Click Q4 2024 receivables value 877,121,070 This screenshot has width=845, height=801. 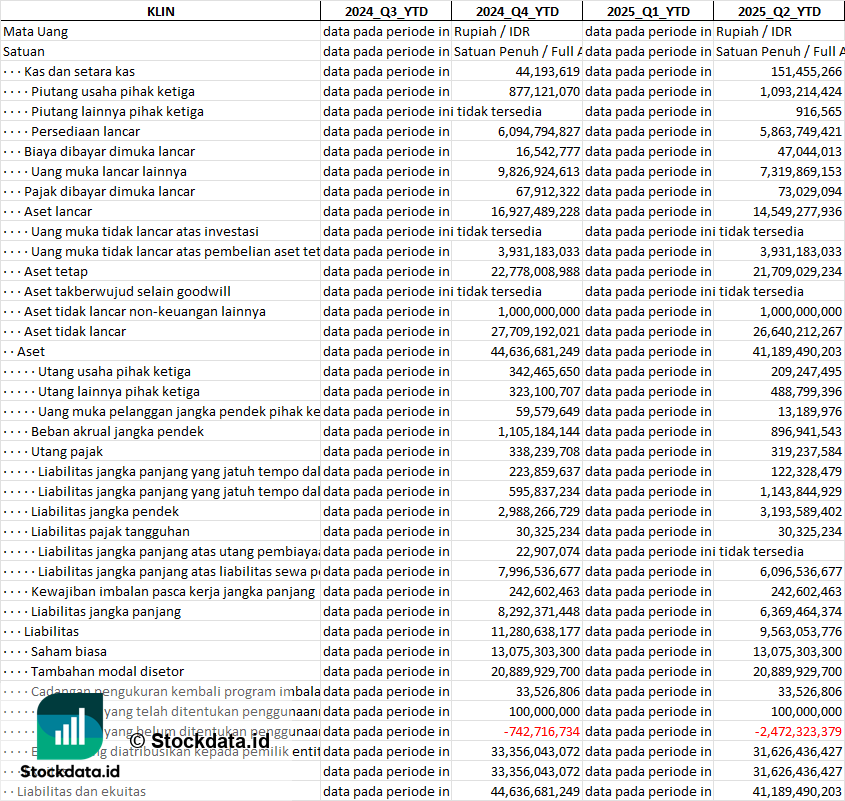[544, 92]
